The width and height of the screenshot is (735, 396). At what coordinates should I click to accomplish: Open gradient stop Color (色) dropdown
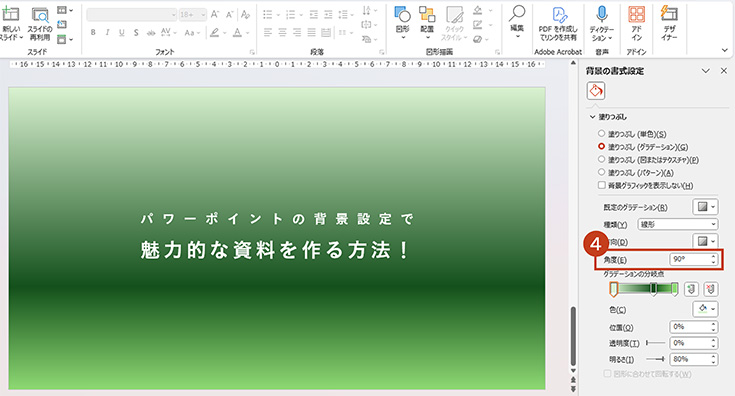coord(705,309)
